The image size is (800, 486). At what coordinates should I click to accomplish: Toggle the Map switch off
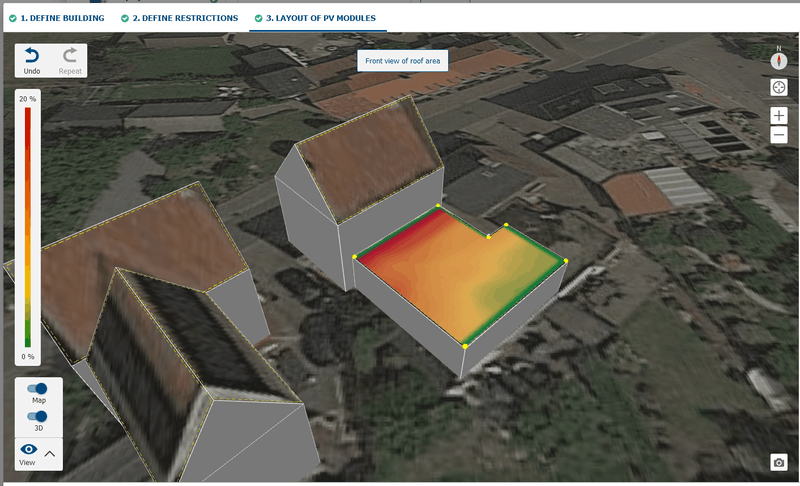tap(38, 389)
